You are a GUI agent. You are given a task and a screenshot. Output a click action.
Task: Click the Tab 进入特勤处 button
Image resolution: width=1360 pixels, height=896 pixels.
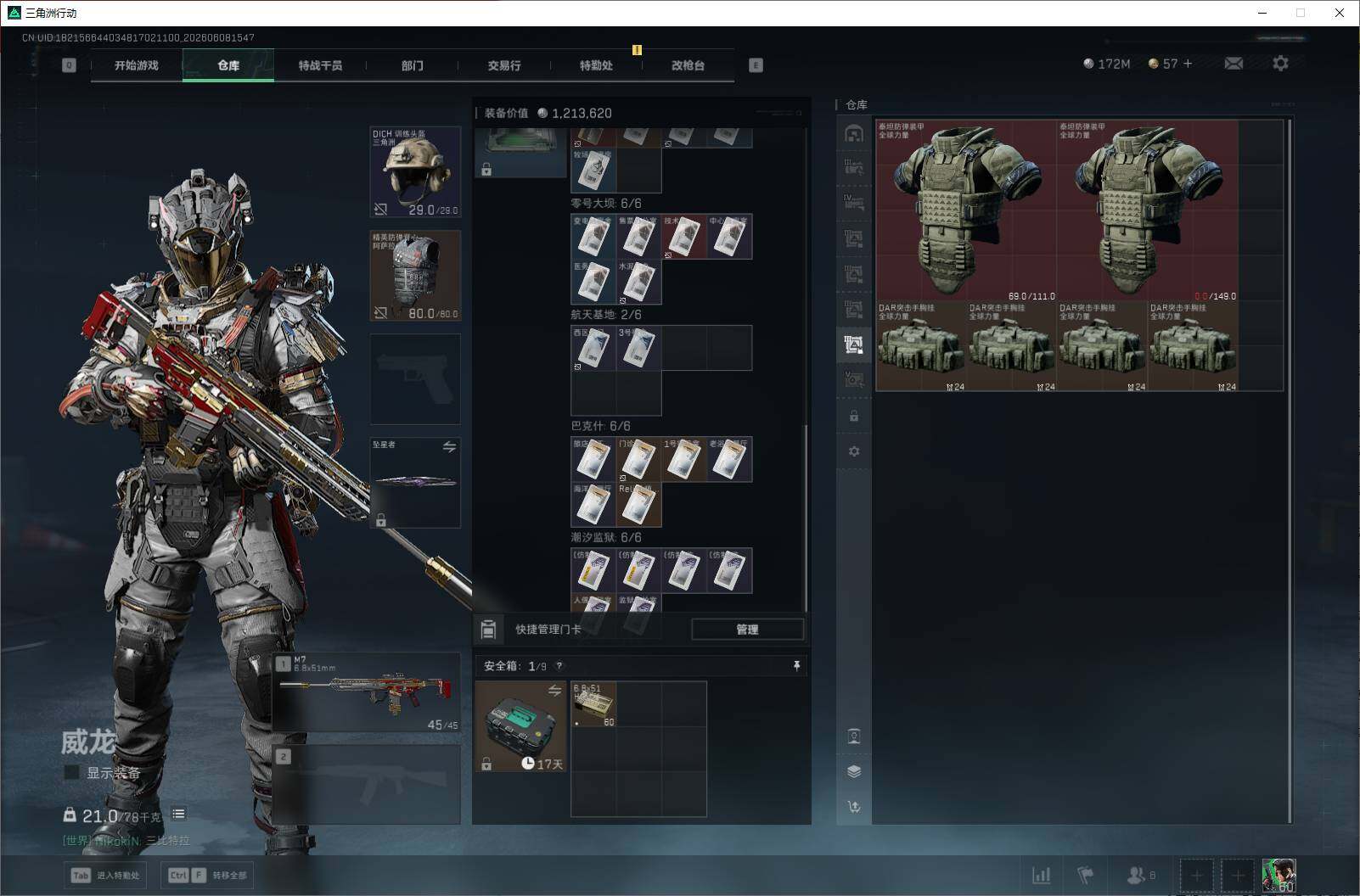[105, 875]
